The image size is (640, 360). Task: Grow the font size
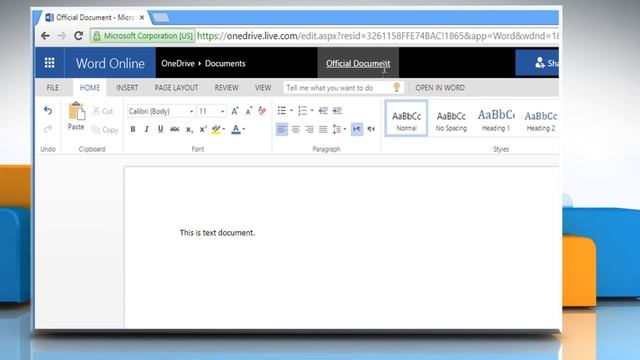(235, 111)
